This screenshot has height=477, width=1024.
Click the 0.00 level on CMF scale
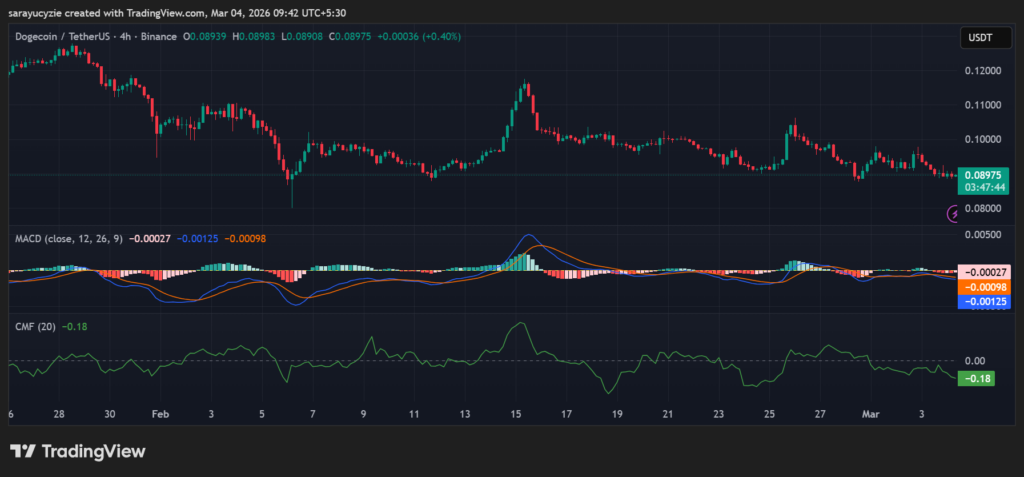click(x=973, y=360)
